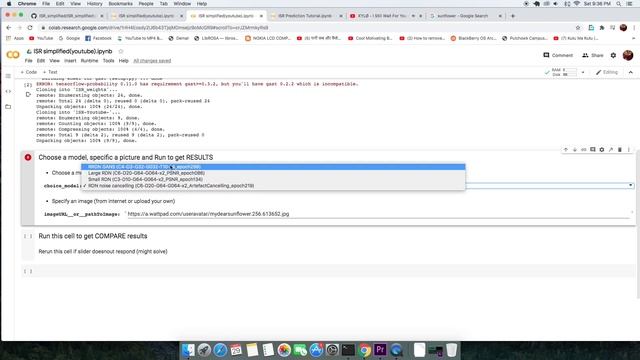Click the Comment button
The image size is (640, 360).
pyautogui.click(x=558, y=55)
